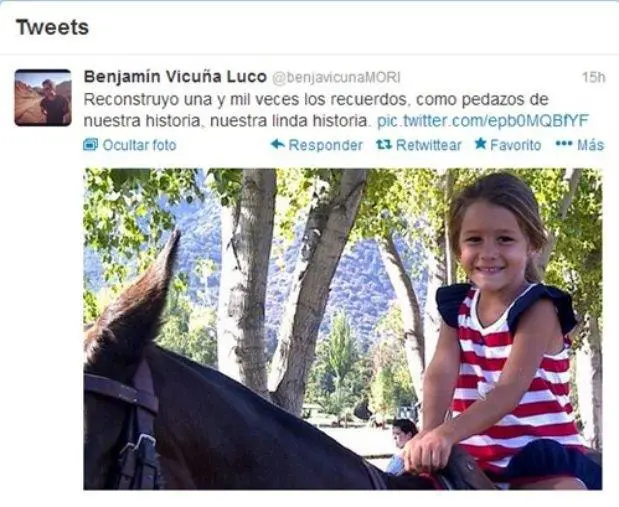Viewport: 619px width, 507px height.
Task: Click the @benjavicunaMORI handle
Action: click(336, 78)
